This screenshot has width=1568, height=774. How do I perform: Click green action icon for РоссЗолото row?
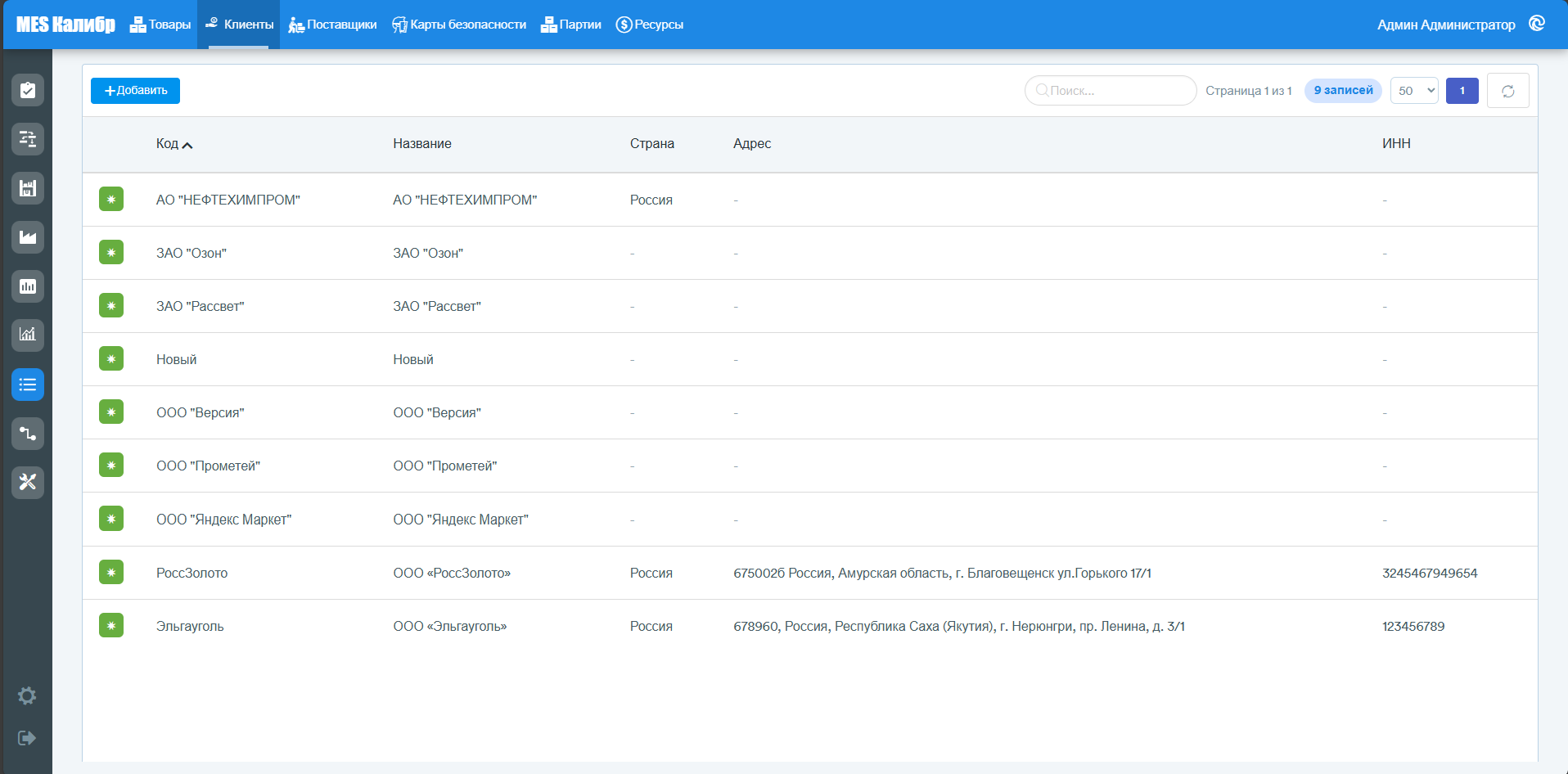point(111,573)
